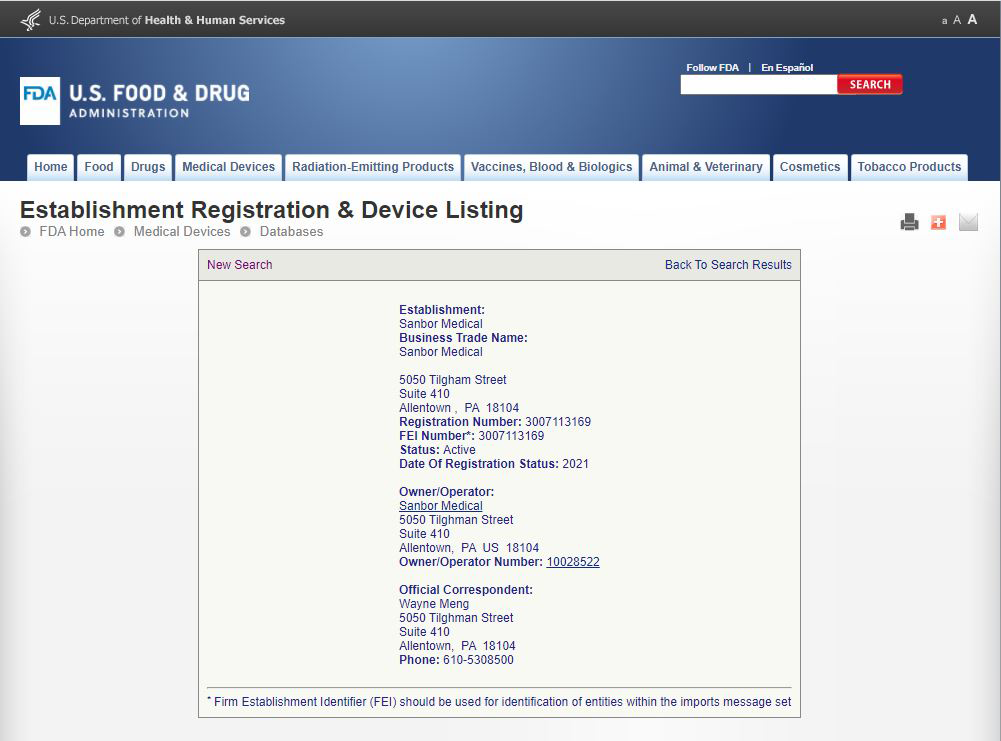Click the red share plus icon
This screenshot has height=741, width=1001.
pos(938,222)
